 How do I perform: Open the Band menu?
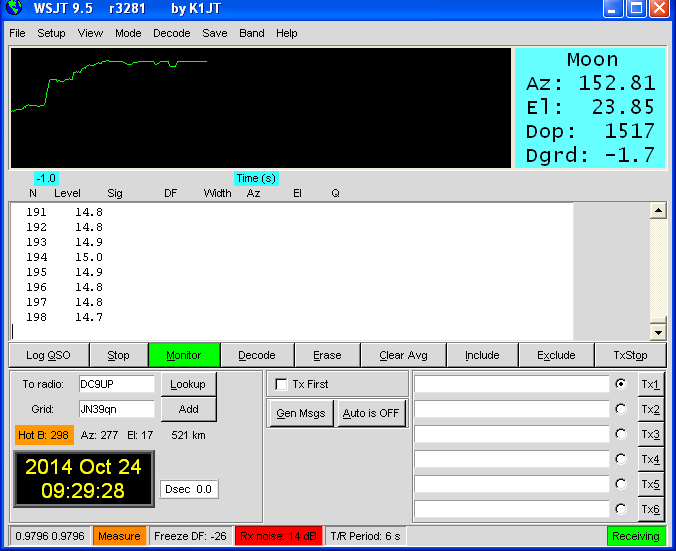[252, 33]
